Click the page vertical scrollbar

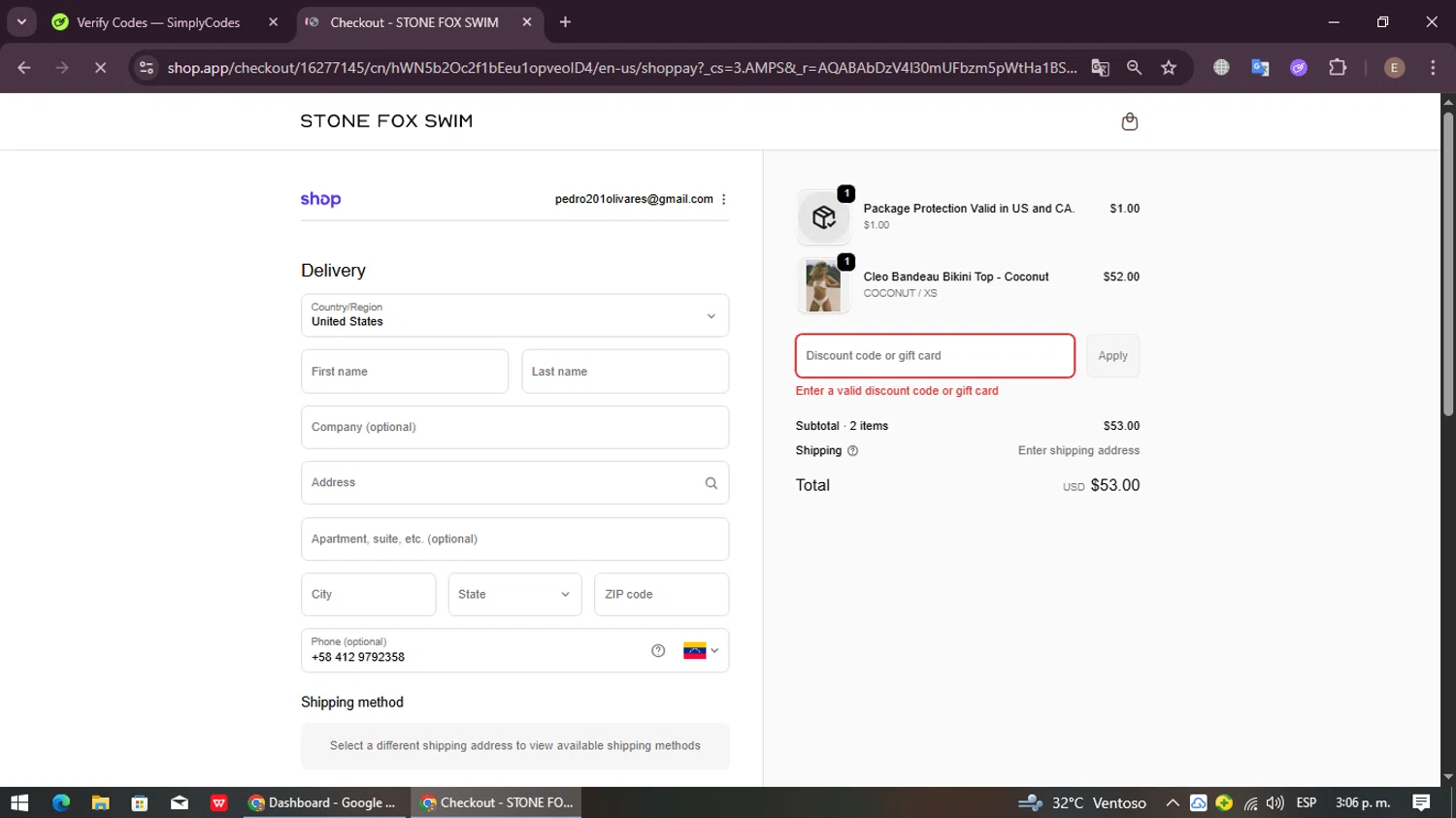point(1447,262)
